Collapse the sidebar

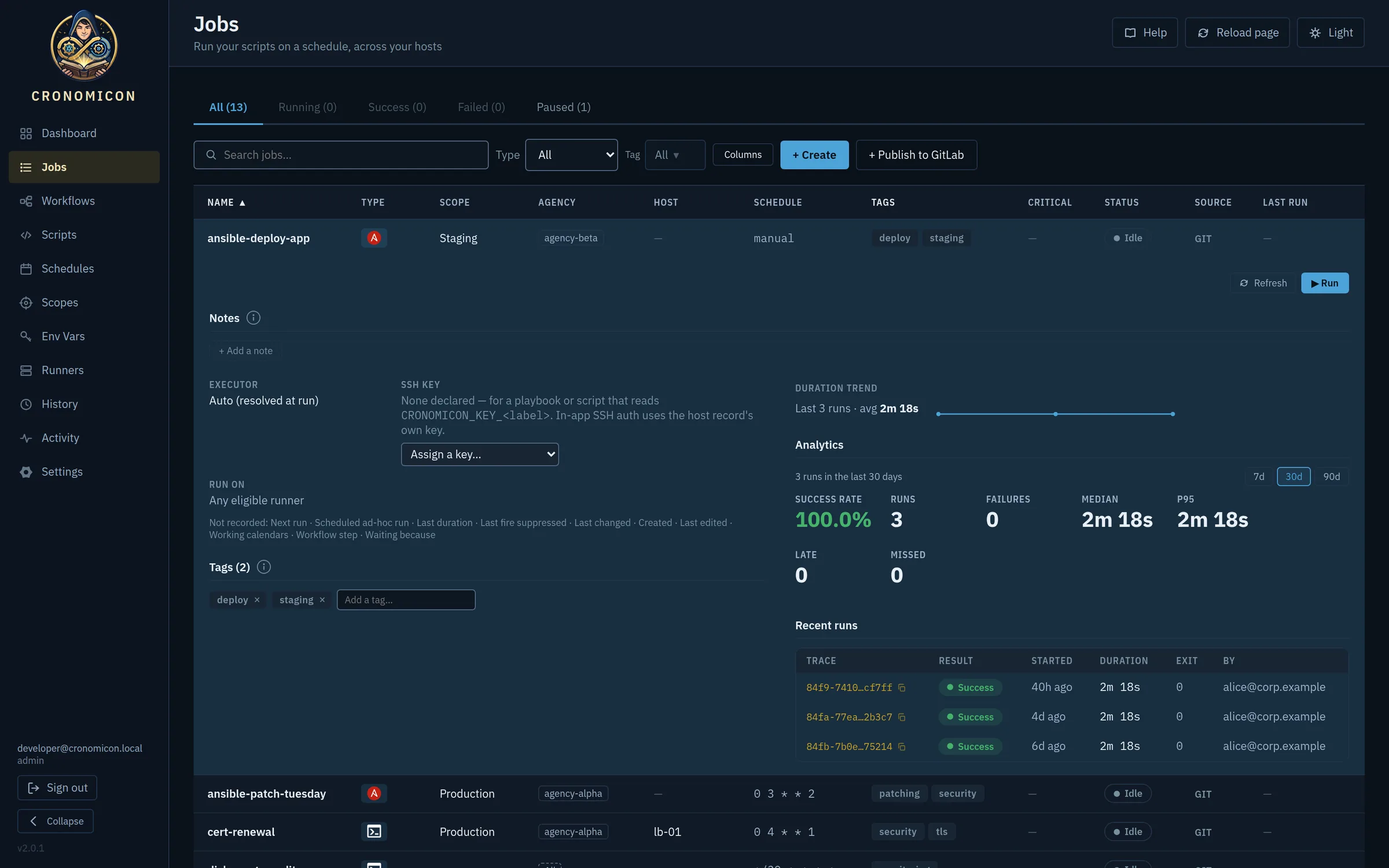[x=56, y=821]
